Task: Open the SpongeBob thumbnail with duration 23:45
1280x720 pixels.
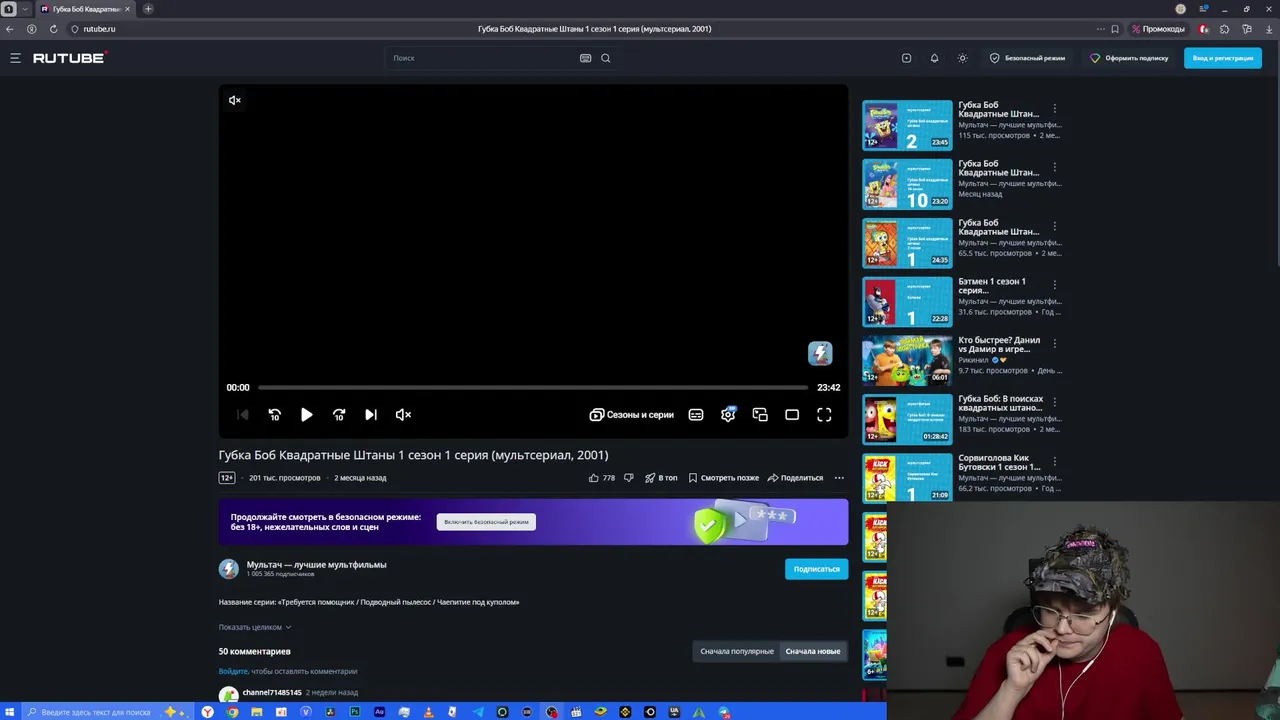Action: pyautogui.click(x=907, y=125)
